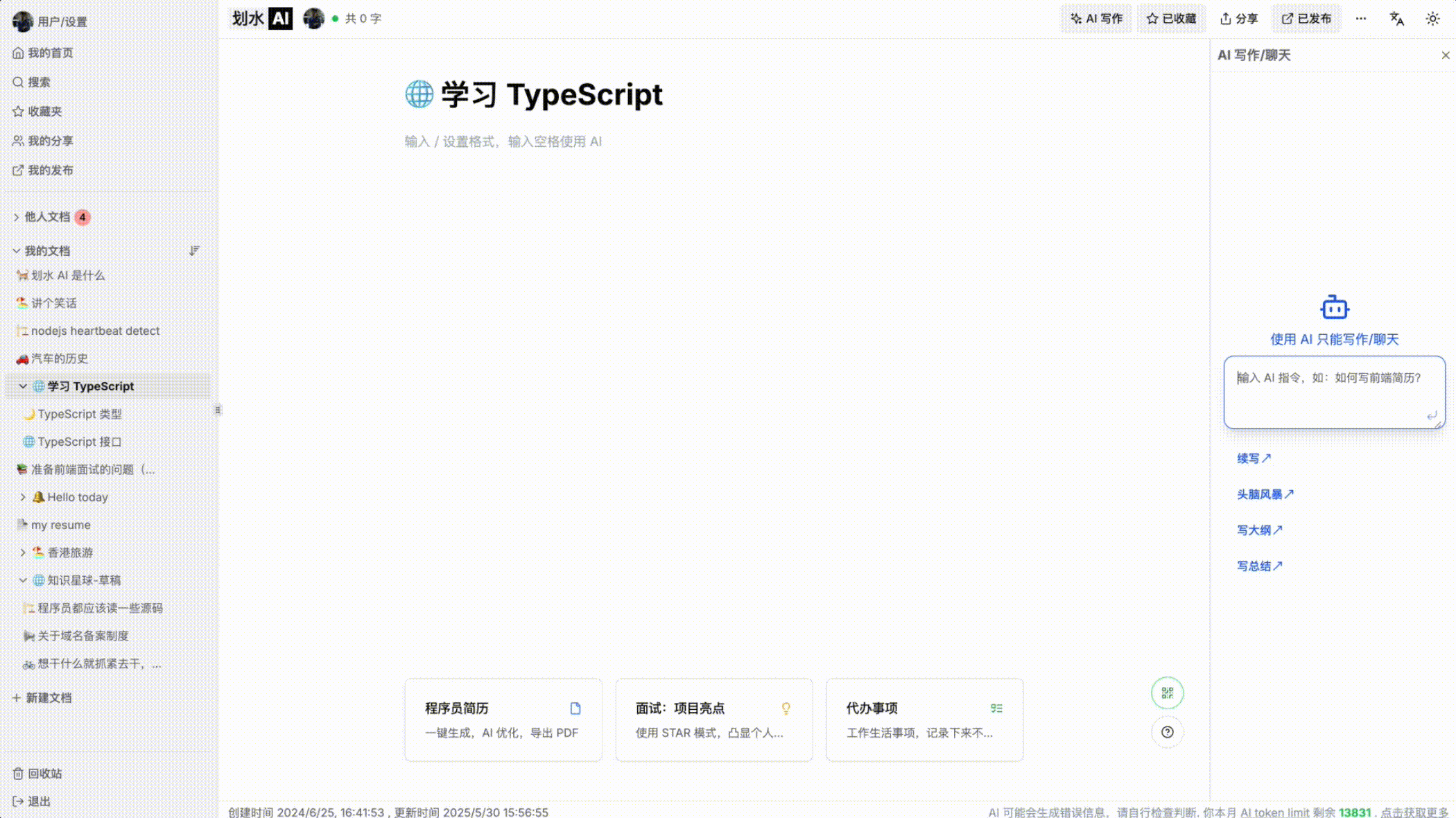Collapse the 学习 TypeScript tree item
The height and width of the screenshot is (818, 1456).
pos(23,386)
